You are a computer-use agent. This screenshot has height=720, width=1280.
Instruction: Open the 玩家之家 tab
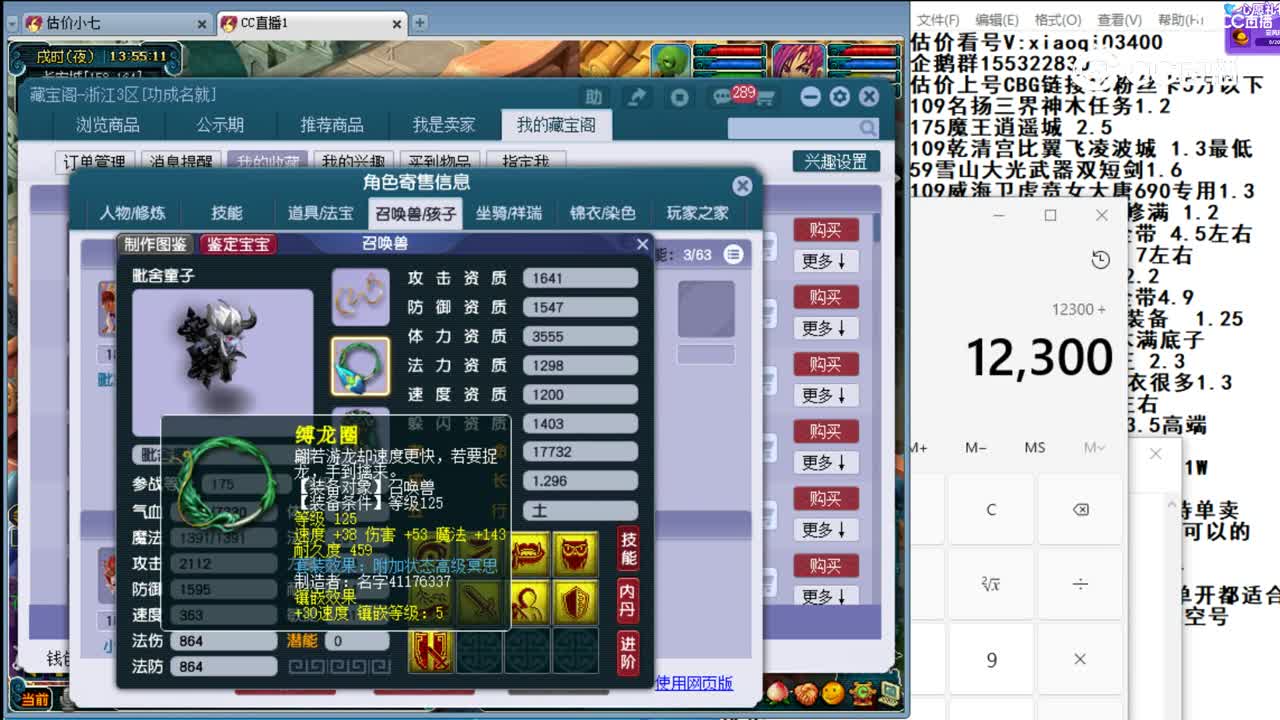pyautogui.click(x=697, y=213)
